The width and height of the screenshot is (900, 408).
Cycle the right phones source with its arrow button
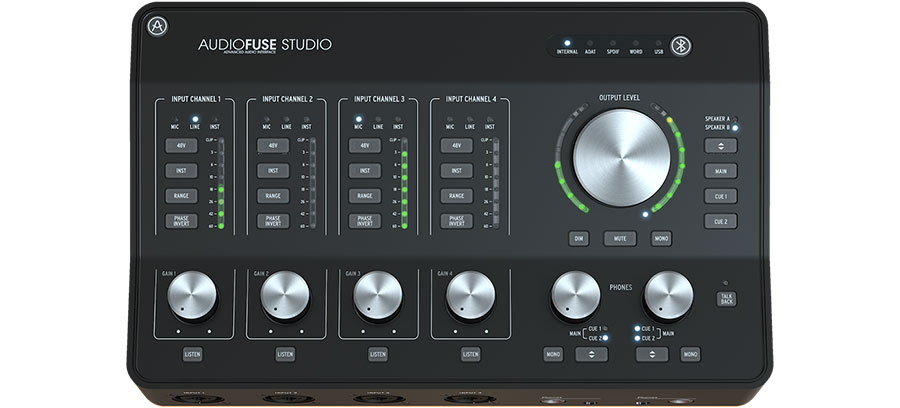(652, 354)
